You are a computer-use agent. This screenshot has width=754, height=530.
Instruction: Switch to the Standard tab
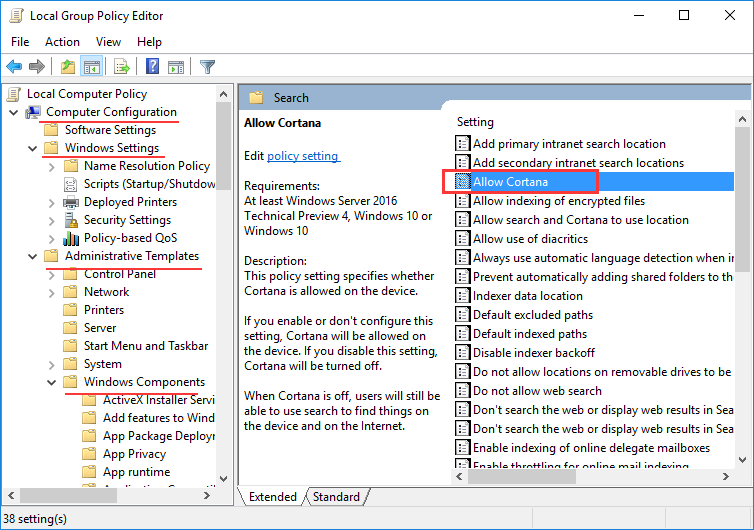coord(336,497)
